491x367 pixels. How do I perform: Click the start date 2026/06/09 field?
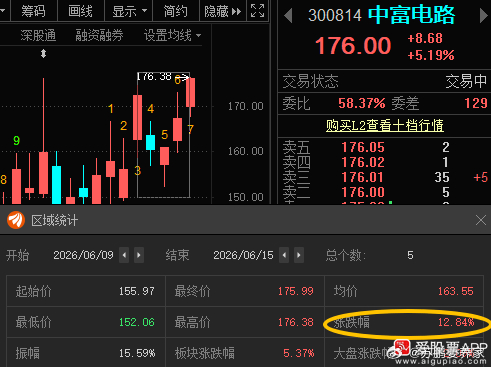tap(83, 255)
